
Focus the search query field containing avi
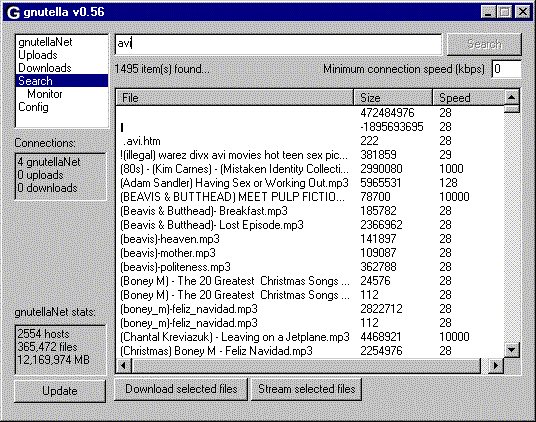click(278, 44)
